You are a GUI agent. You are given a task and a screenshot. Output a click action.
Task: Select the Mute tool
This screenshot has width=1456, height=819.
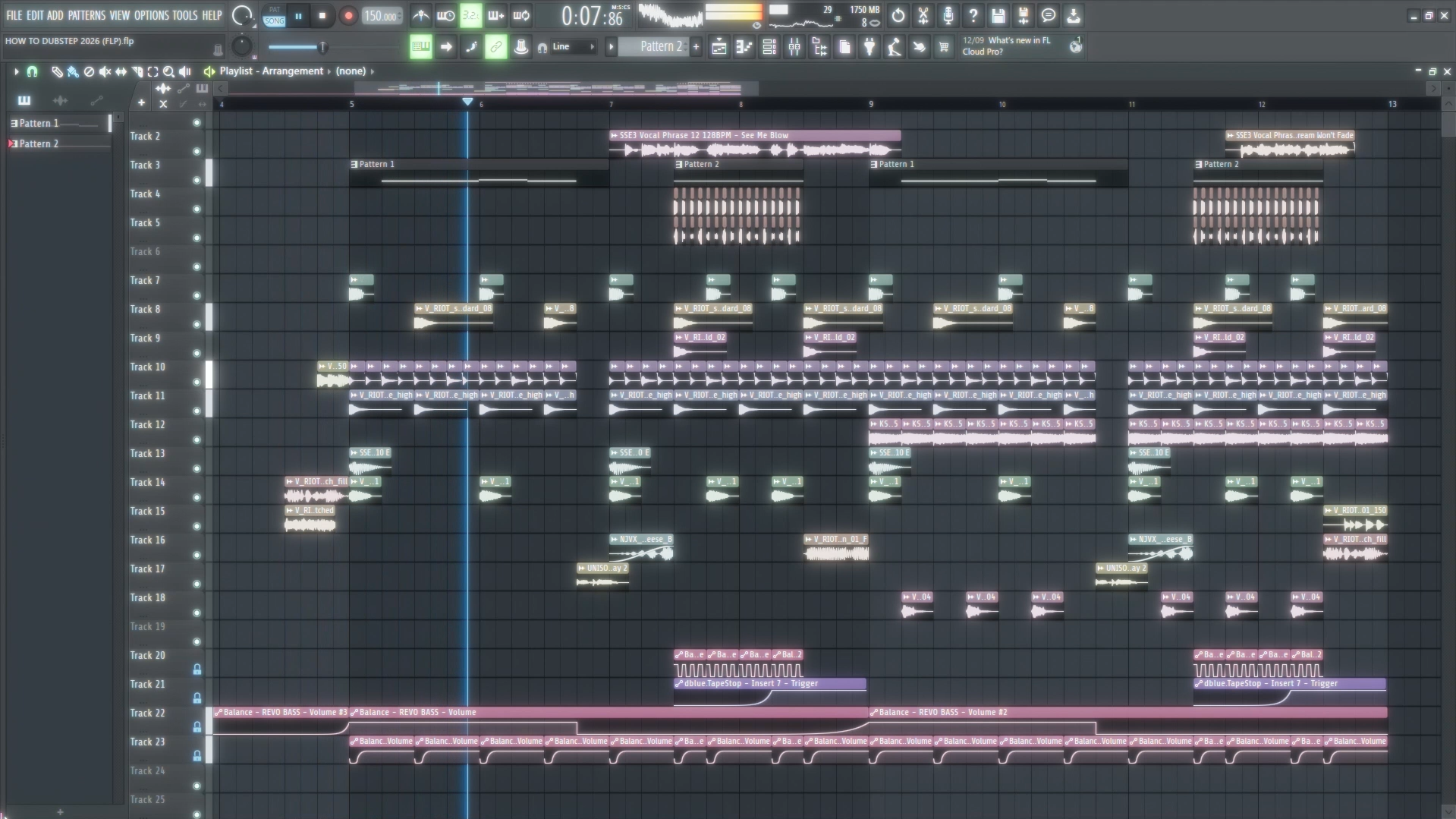pos(105,71)
